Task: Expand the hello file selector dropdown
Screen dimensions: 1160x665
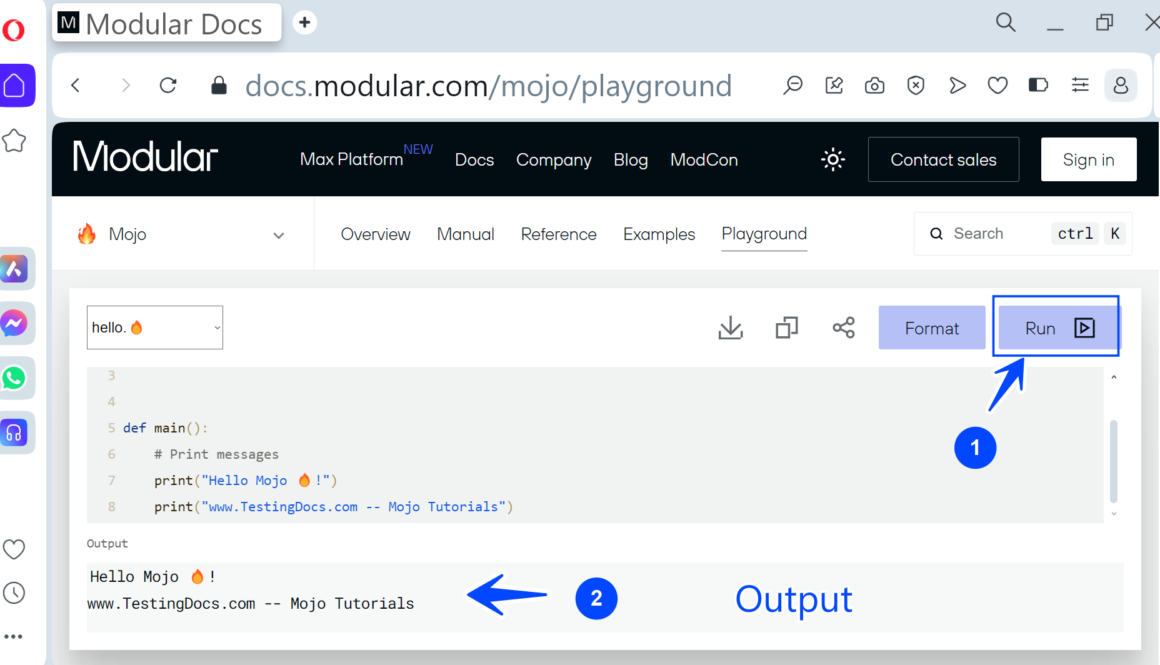Action: tap(155, 328)
